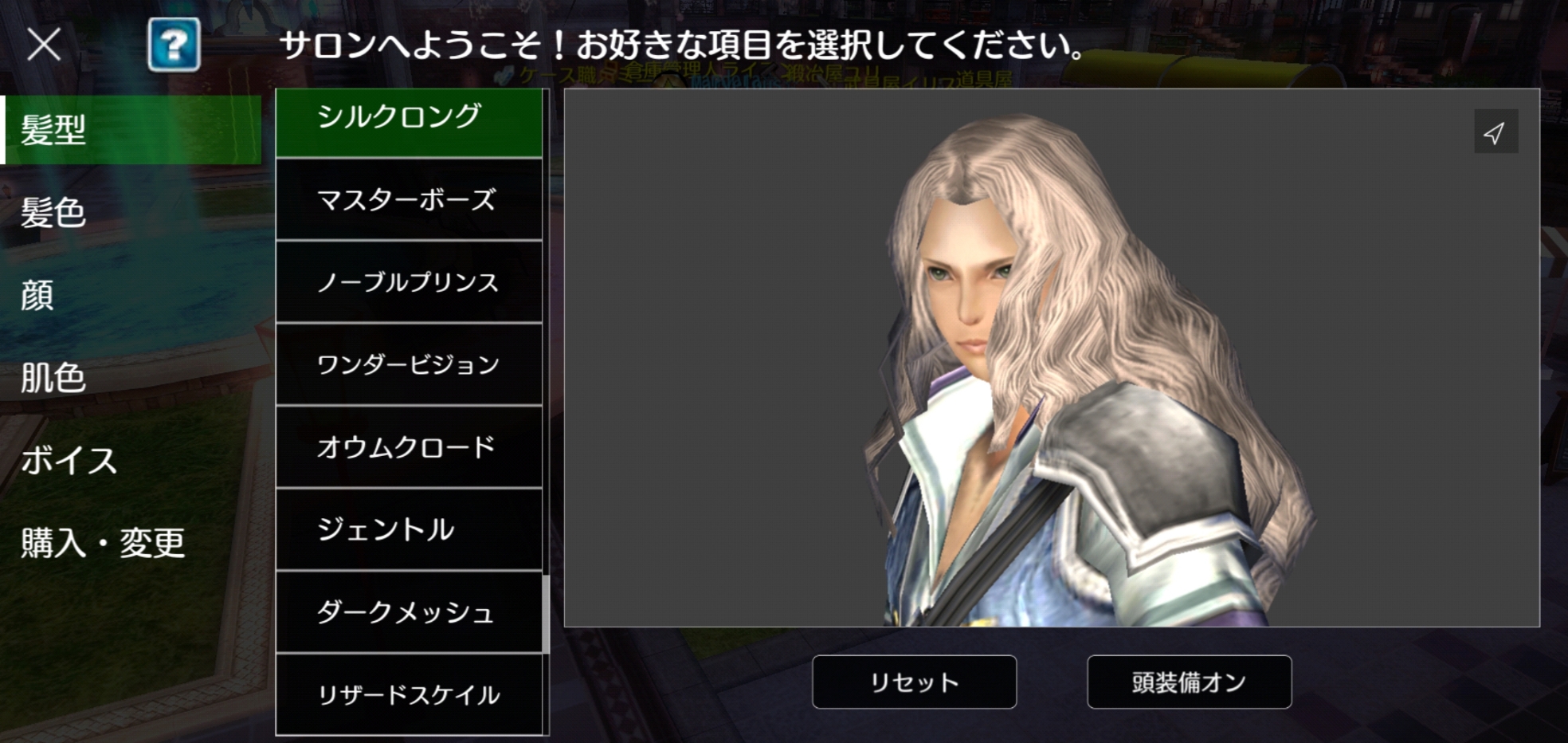This screenshot has height=743, width=1568.
Task: Toggle the 頭装備オン button
Action: pos(1189,682)
